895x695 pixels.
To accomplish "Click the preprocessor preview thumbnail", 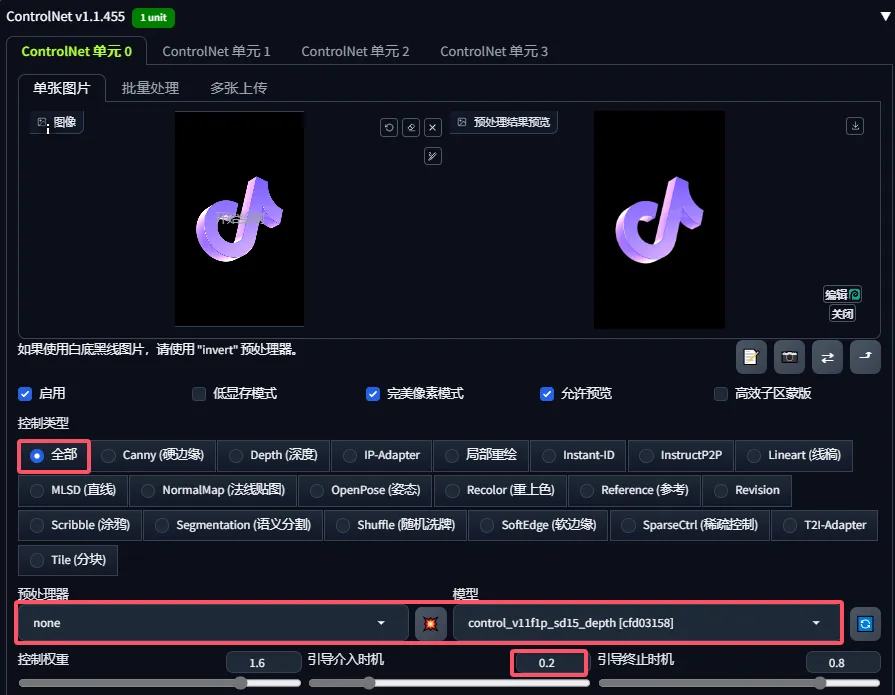I will (x=659, y=220).
